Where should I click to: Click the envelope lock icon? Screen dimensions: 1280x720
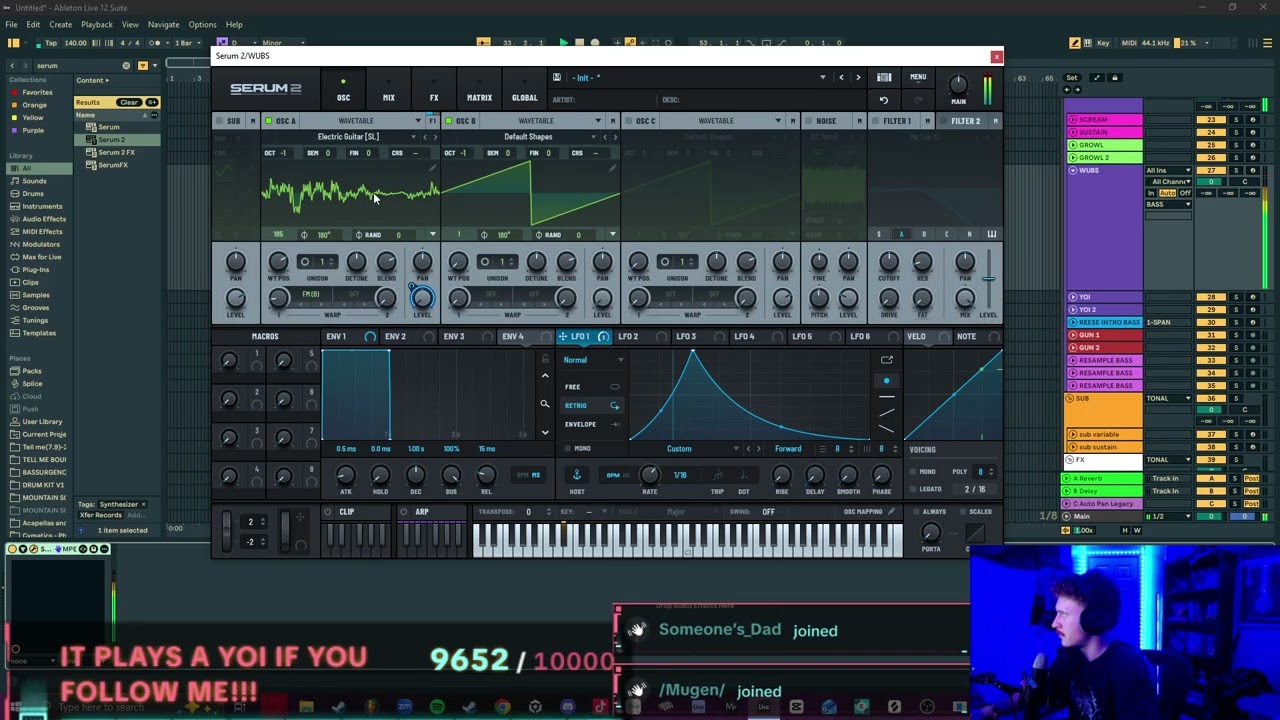545,360
